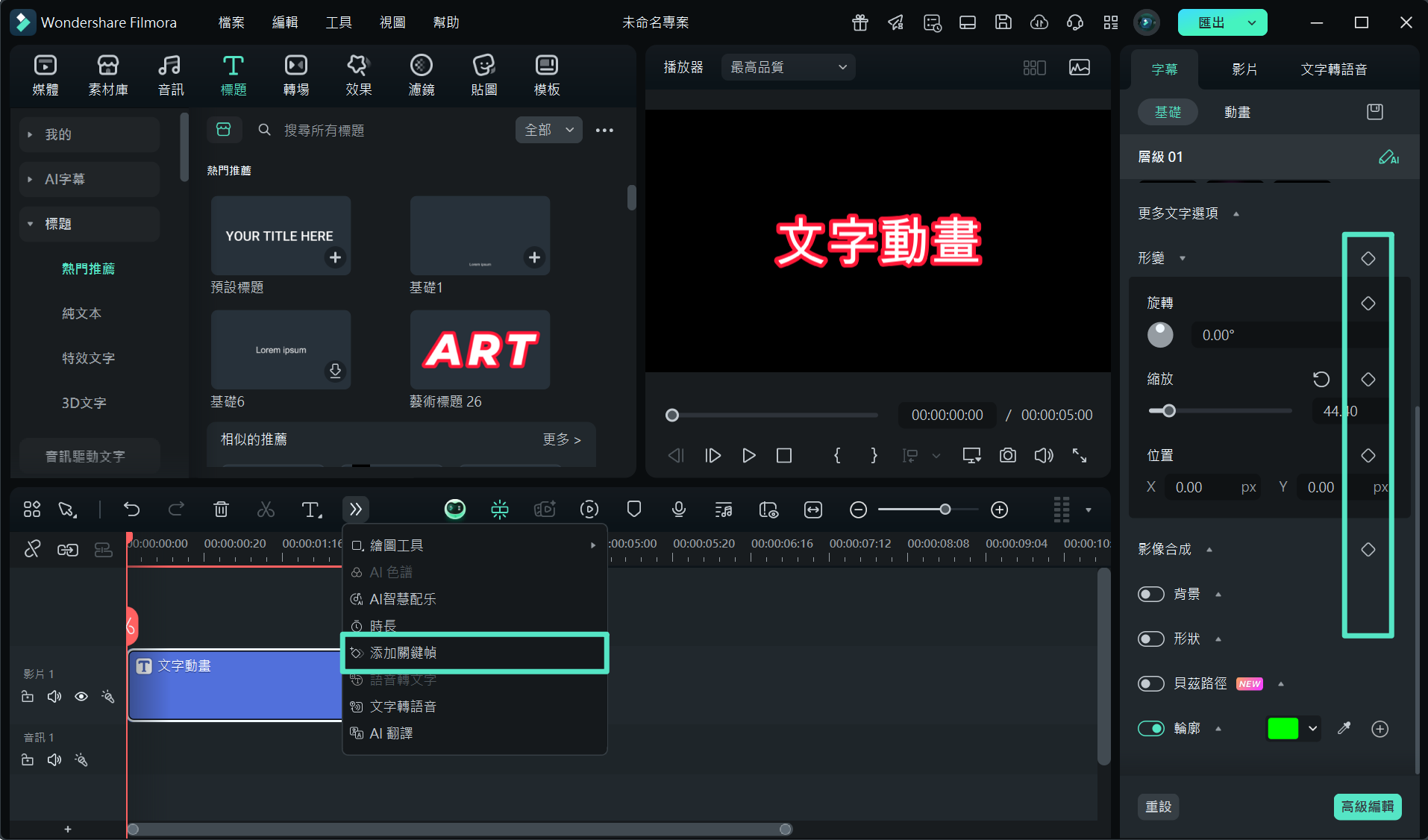The height and width of the screenshot is (840, 1428).
Task: Click the save project disk icon
Action: pos(1003,22)
